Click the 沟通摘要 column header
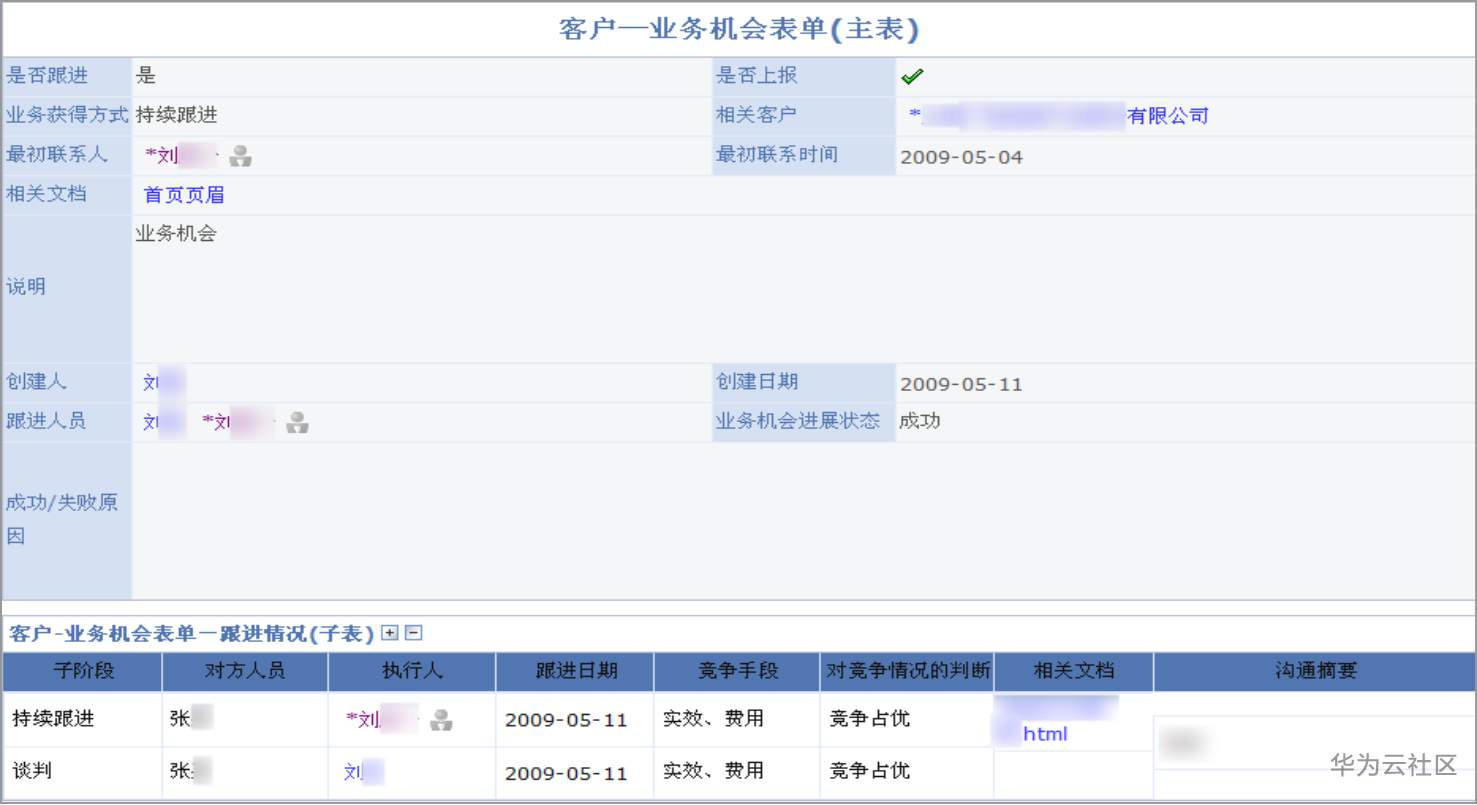This screenshot has height=805, width=1477. (1314, 671)
